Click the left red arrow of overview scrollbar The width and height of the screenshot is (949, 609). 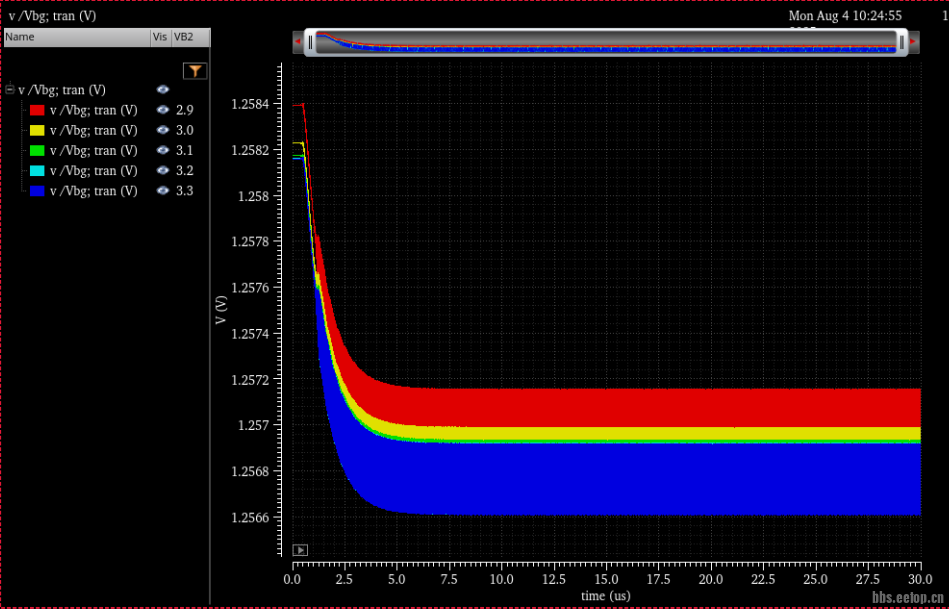click(298, 42)
